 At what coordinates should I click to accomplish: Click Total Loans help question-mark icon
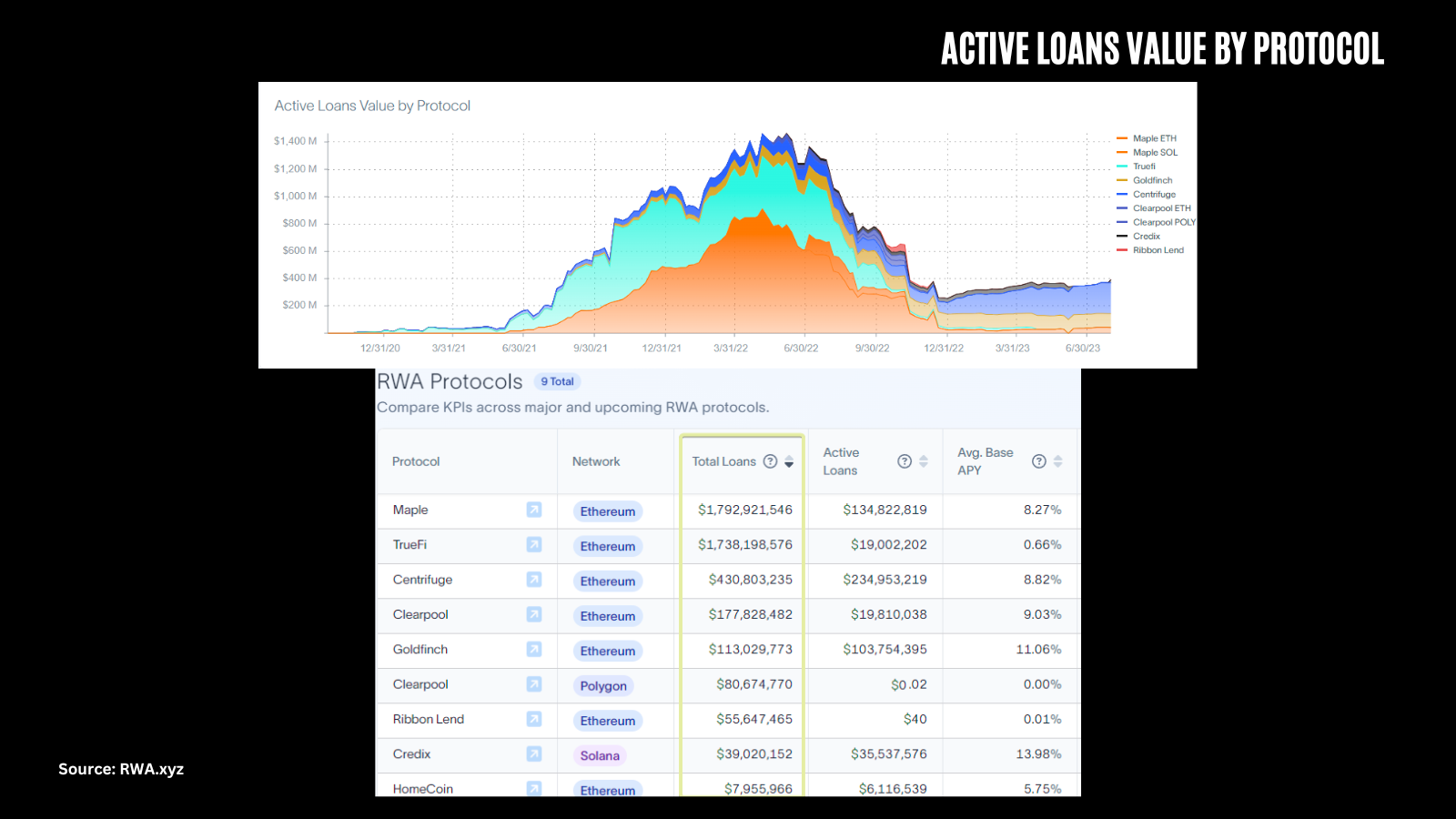(x=770, y=461)
